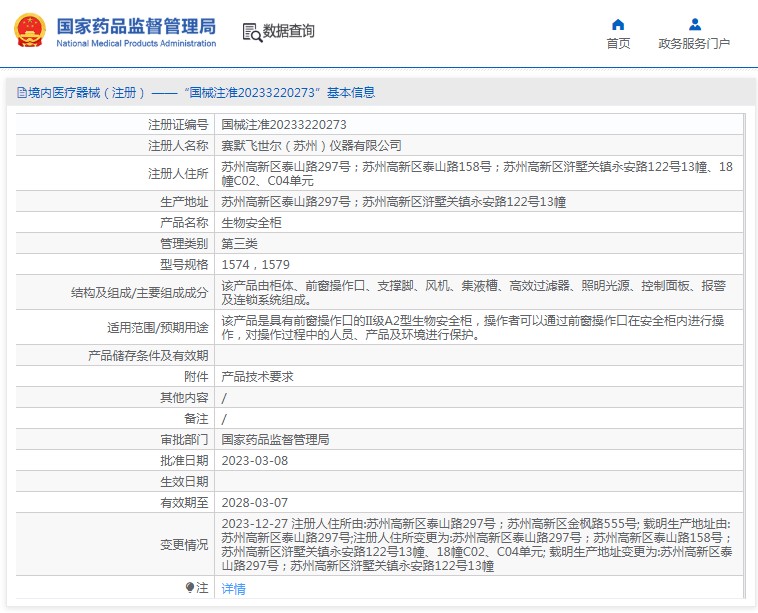Click the 政务服务门户 user icon
Image resolution: width=758 pixels, height=613 pixels.
pyautogui.click(x=694, y=25)
